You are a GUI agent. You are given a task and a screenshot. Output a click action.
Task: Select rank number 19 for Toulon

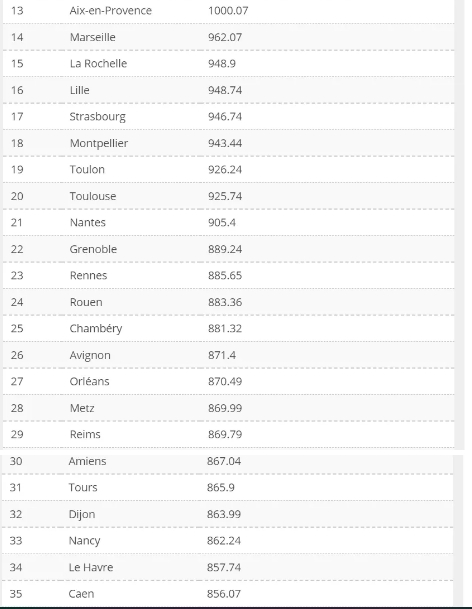point(17,170)
